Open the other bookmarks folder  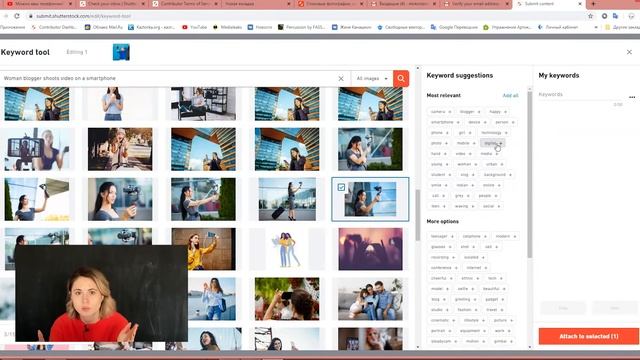click(x=622, y=27)
